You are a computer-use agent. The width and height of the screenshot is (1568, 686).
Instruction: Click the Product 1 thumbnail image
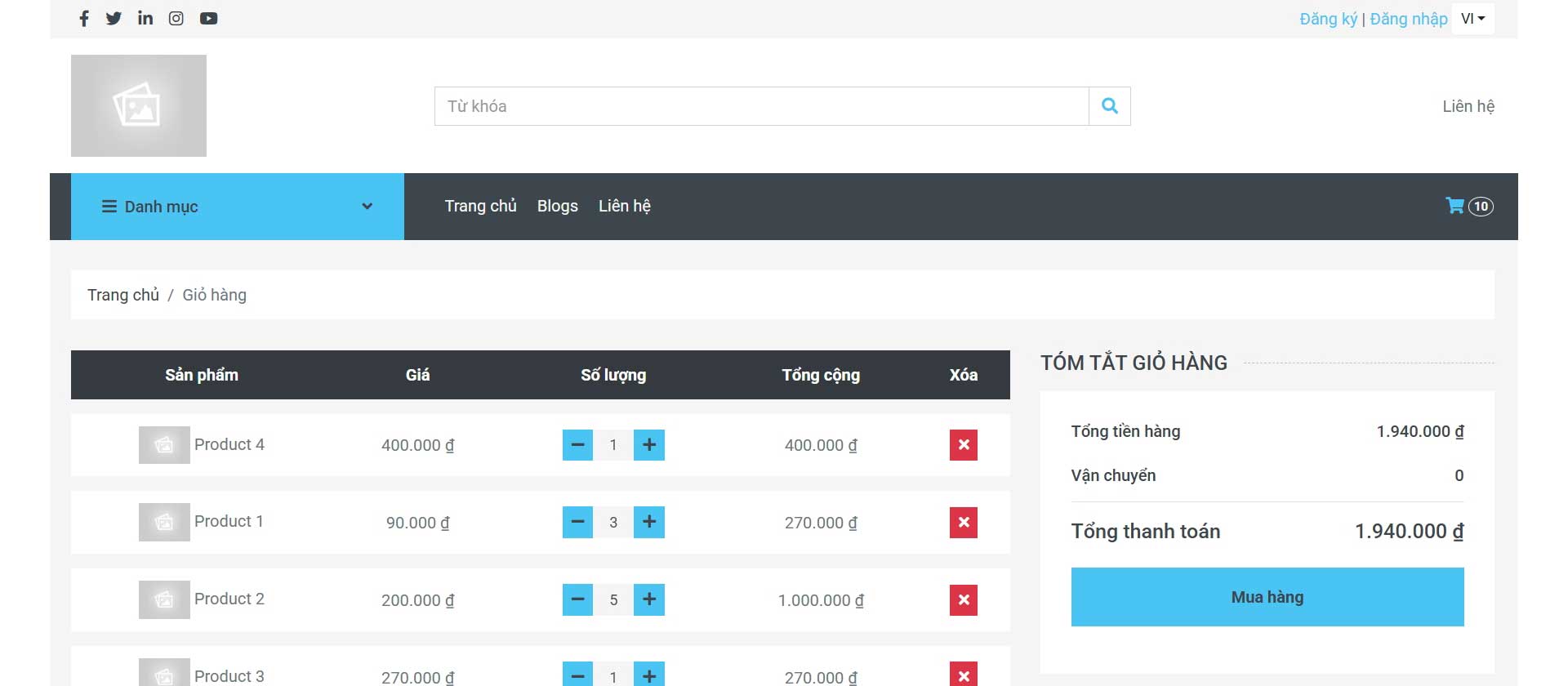point(164,523)
